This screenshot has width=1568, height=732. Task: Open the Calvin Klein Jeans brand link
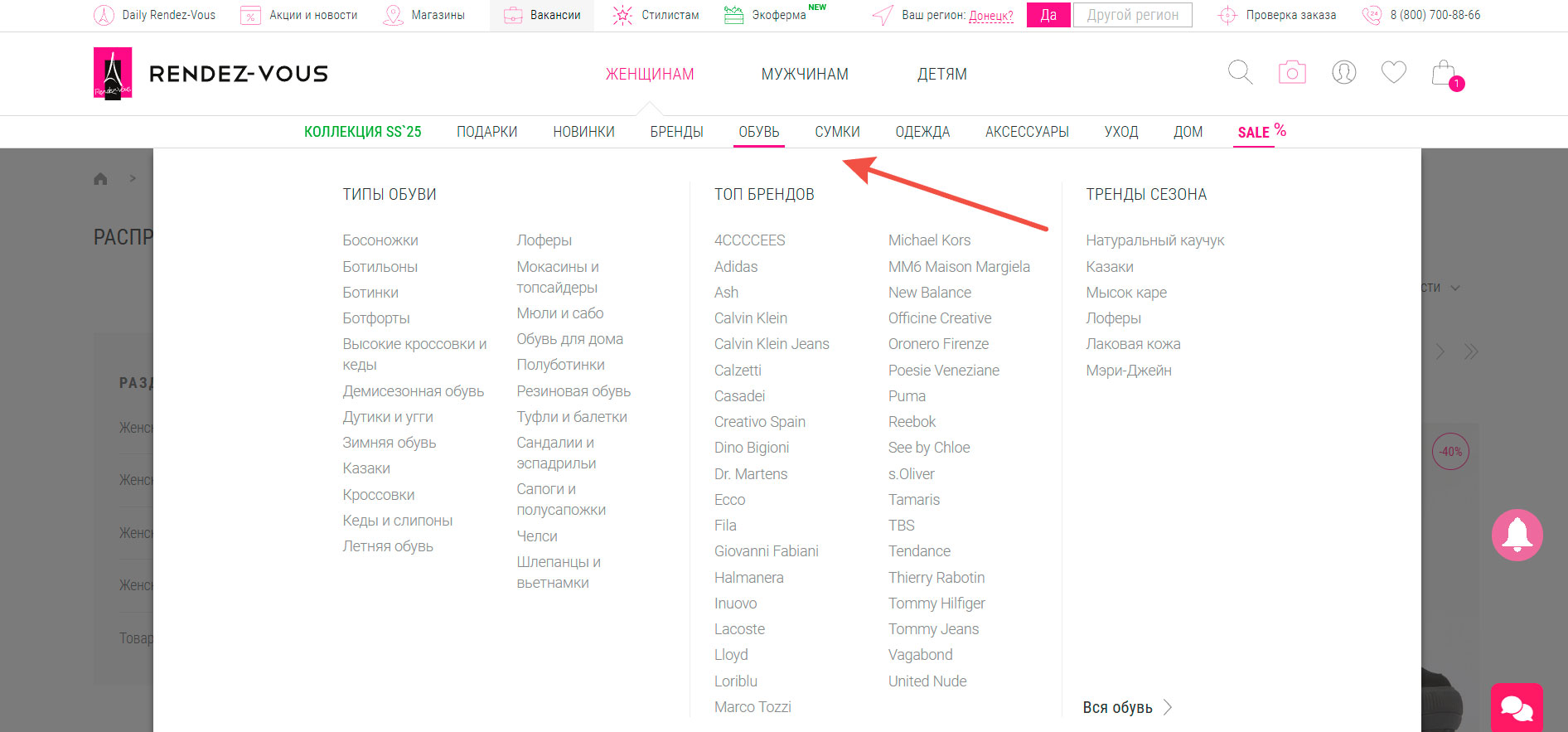point(772,344)
